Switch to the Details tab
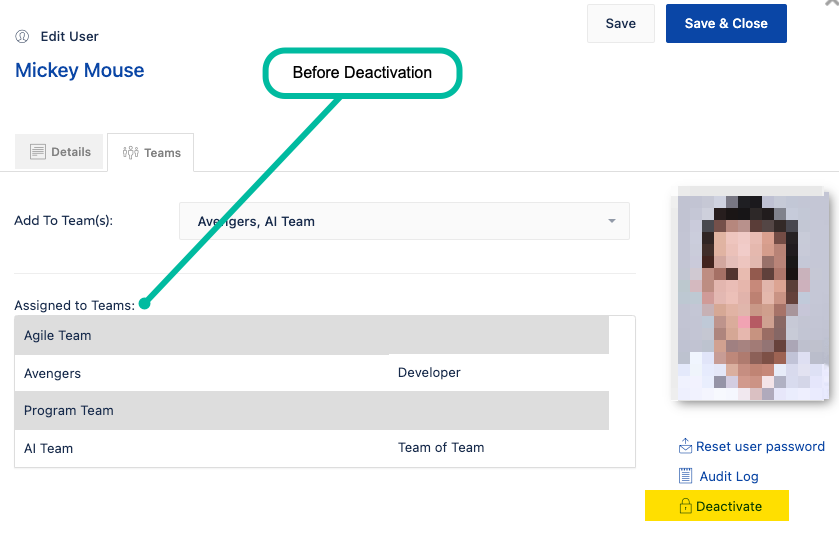Viewport: 839px width, 538px height. point(59,152)
